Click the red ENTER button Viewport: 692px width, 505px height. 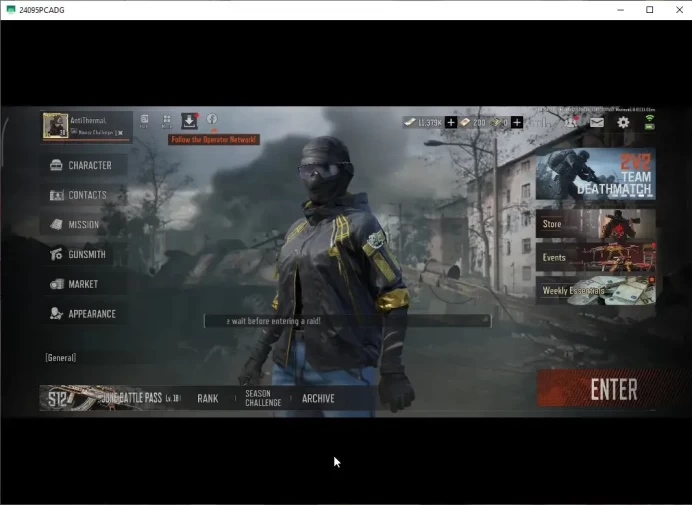pyautogui.click(x=613, y=389)
